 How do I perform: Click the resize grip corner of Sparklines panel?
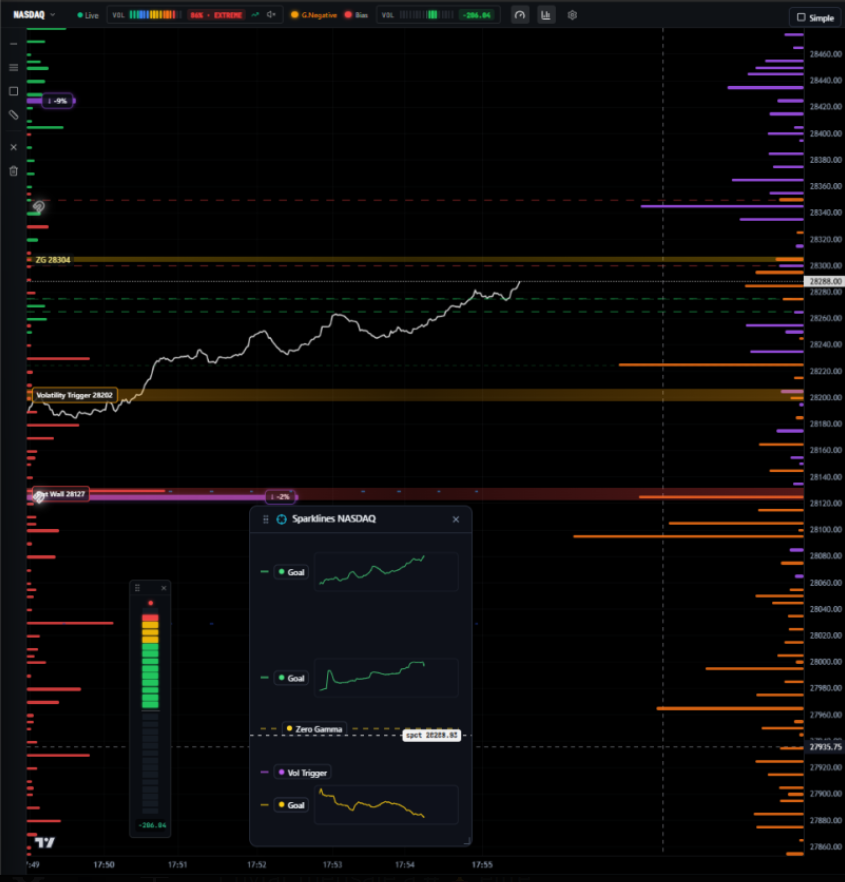coord(466,840)
